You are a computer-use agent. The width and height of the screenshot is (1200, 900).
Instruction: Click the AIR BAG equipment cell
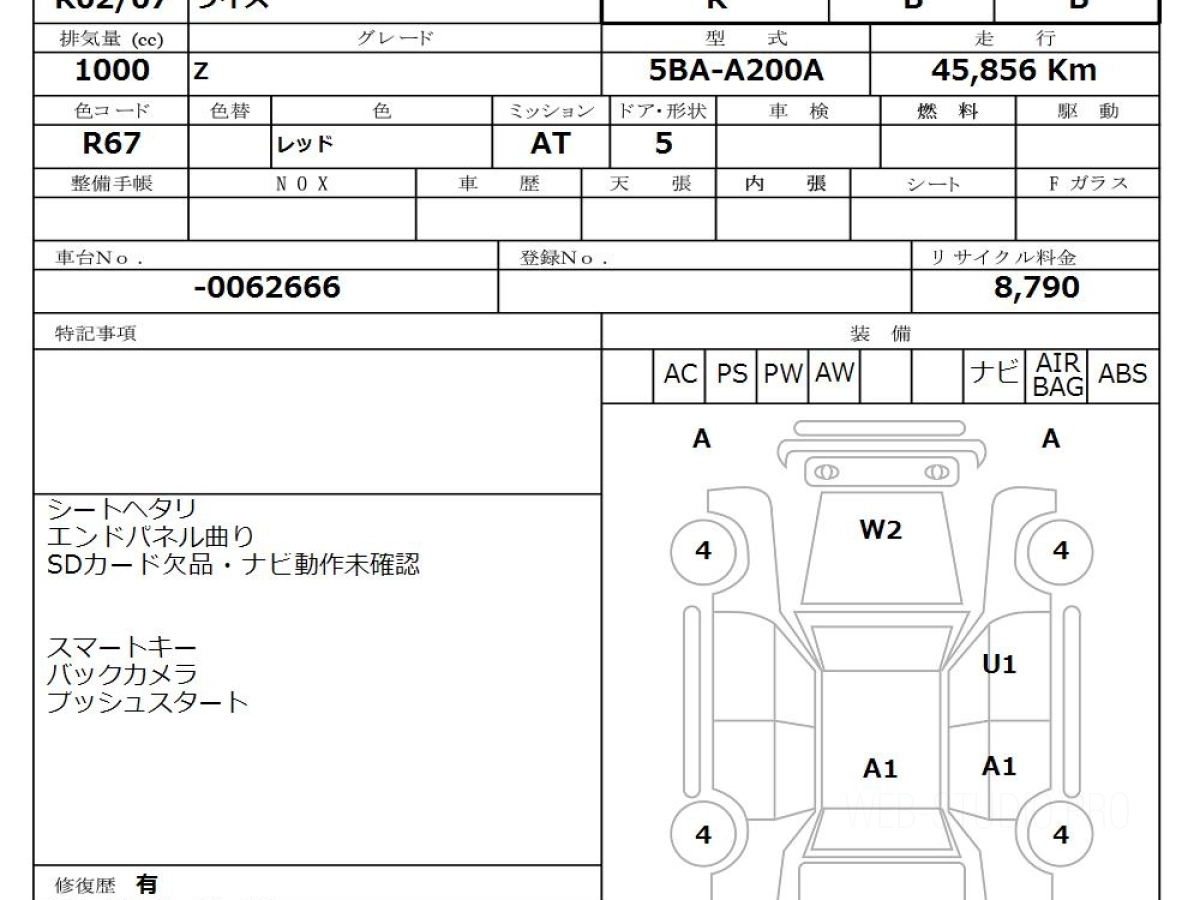pyautogui.click(x=1058, y=375)
